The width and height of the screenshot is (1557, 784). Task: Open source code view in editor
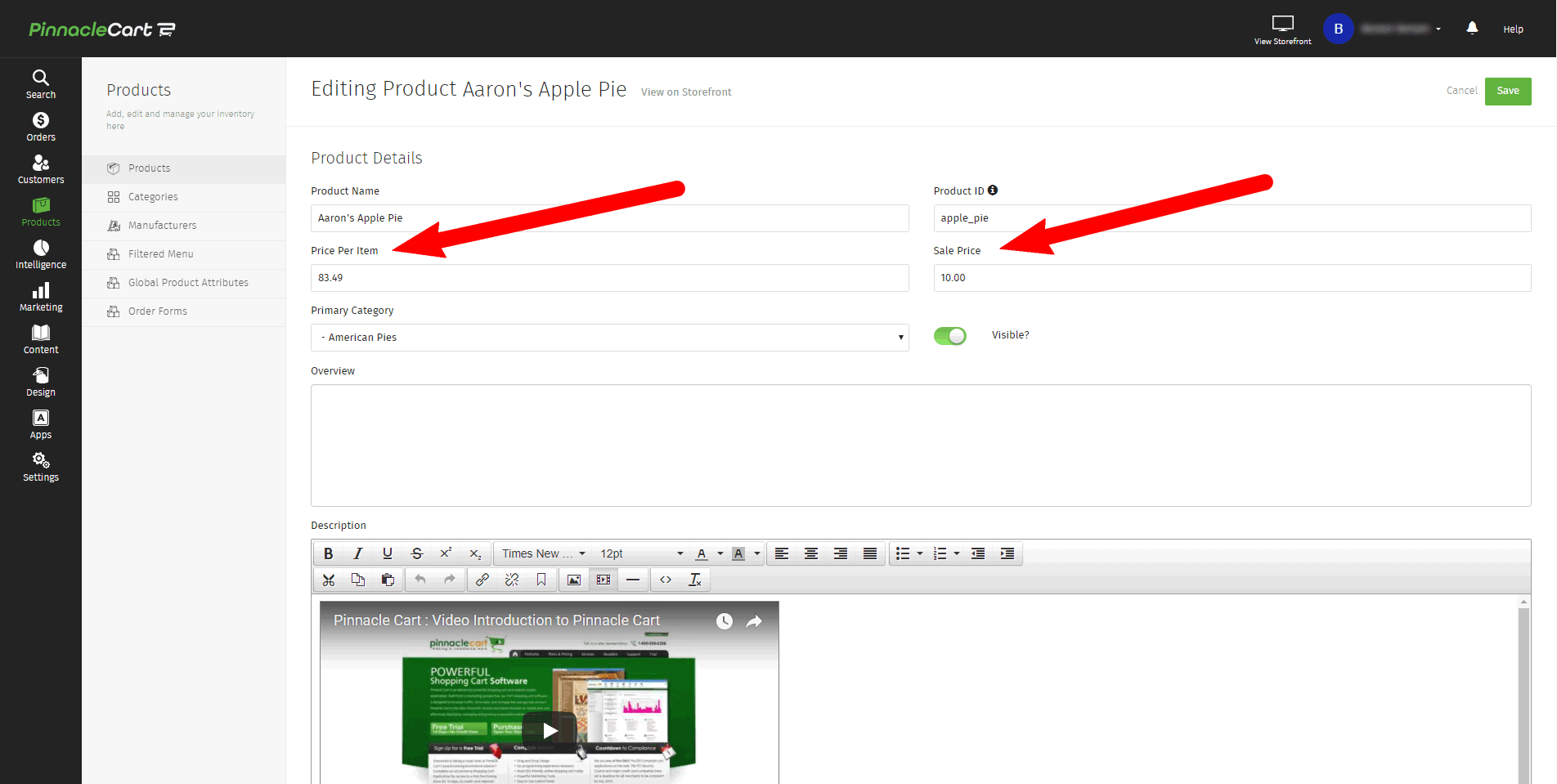(x=666, y=580)
